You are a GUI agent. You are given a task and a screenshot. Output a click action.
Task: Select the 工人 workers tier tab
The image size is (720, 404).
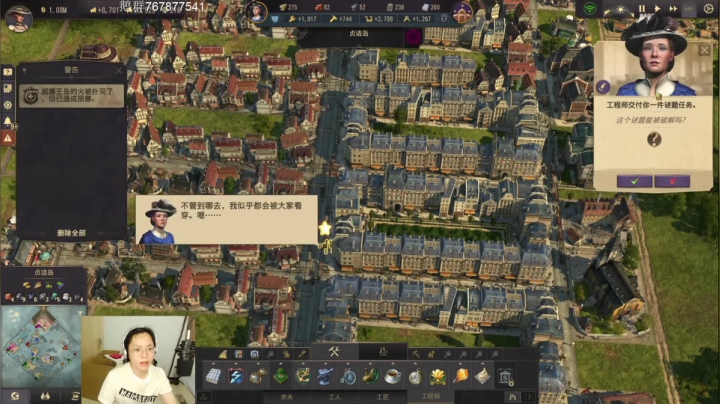[334, 397]
